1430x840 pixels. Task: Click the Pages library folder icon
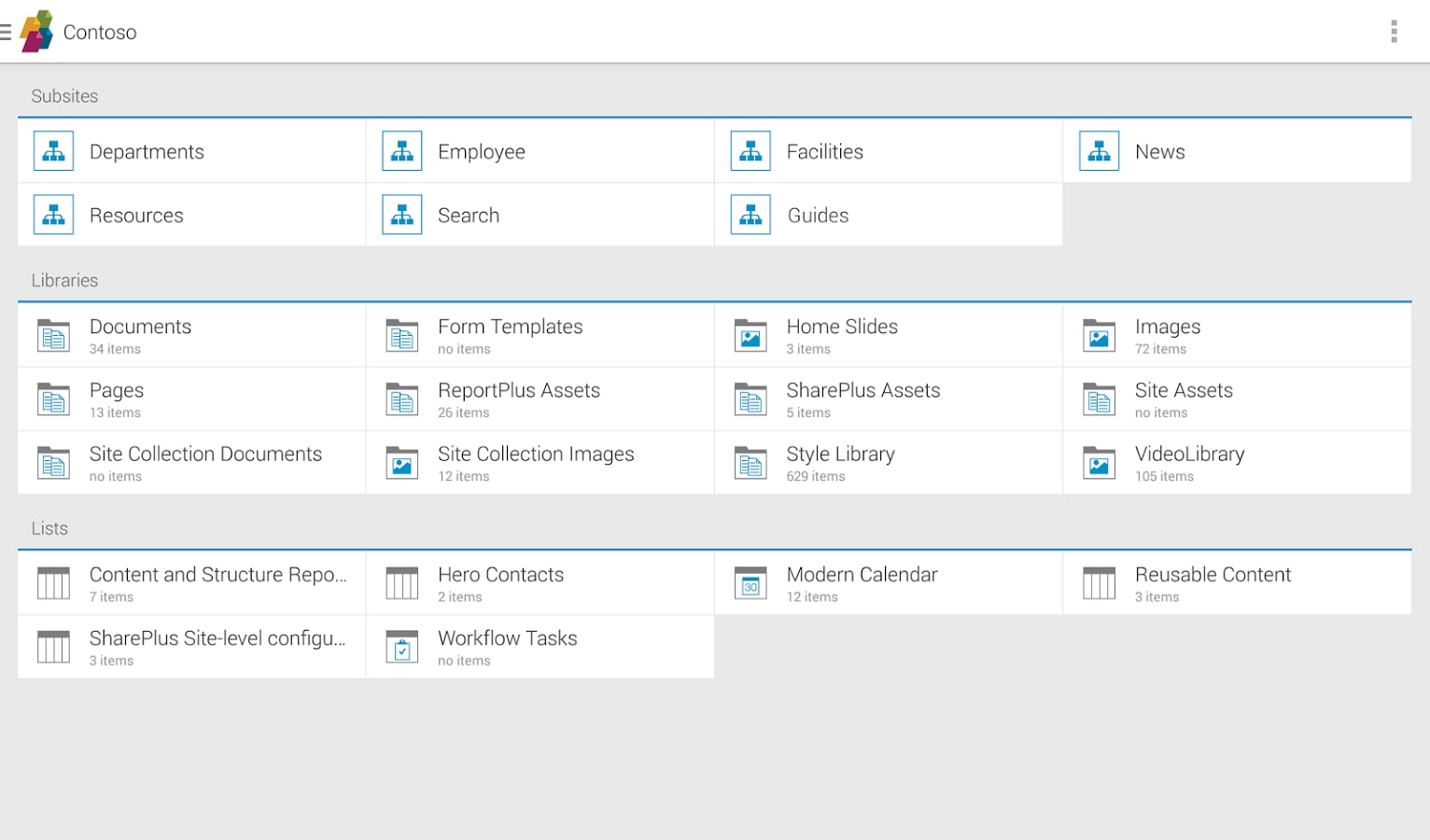53,399
